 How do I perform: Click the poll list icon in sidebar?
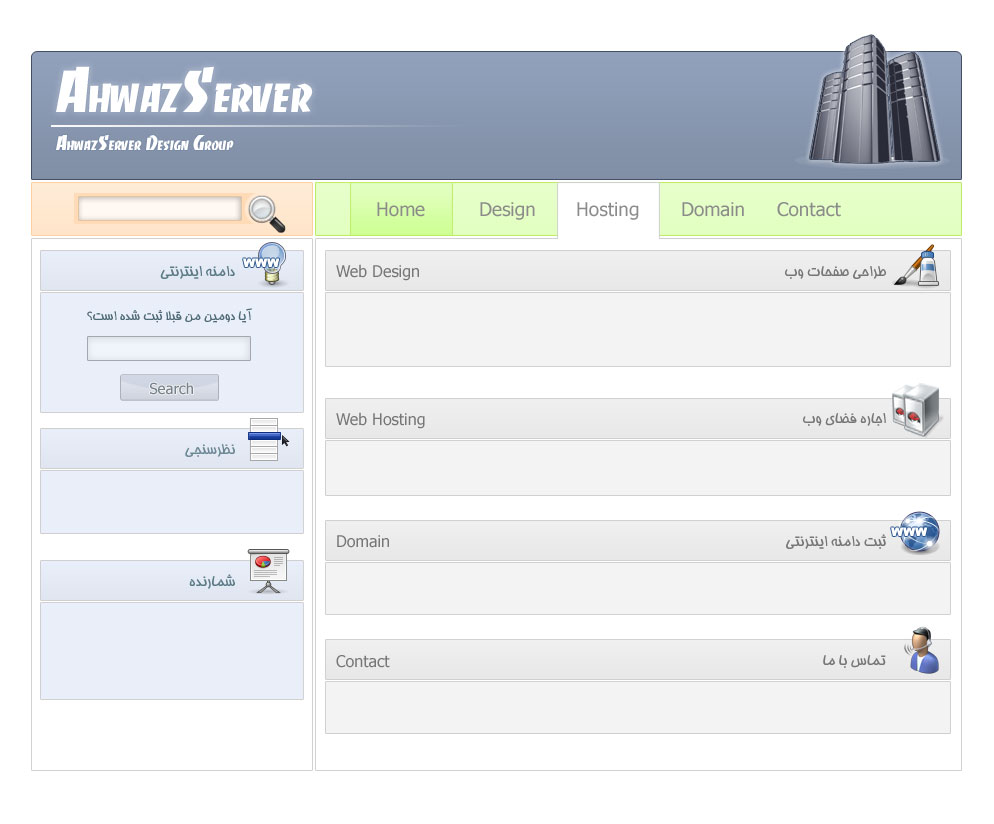coord(268,439)
